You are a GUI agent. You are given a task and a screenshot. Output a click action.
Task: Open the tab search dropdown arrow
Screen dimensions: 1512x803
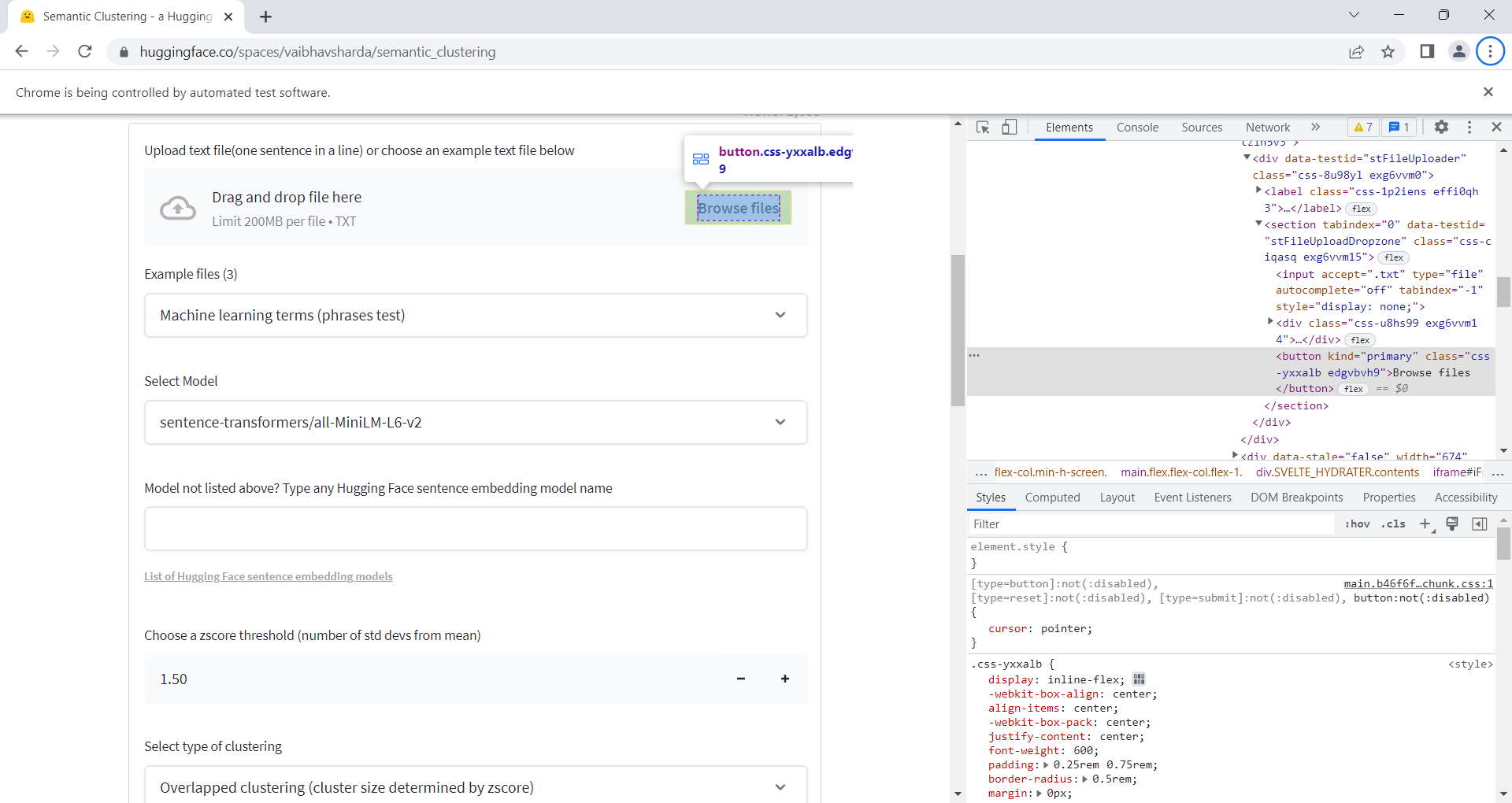tap(1354, 15)
